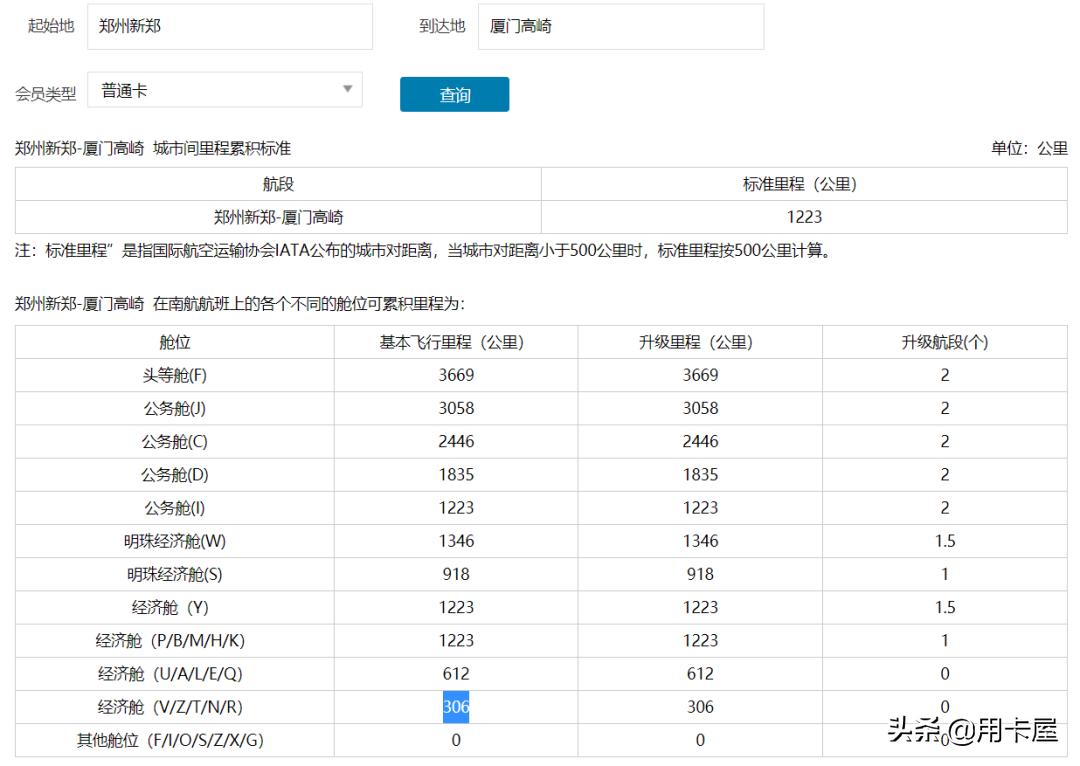Click the 单位：公里 unit label

click(x=1038, y=146)
